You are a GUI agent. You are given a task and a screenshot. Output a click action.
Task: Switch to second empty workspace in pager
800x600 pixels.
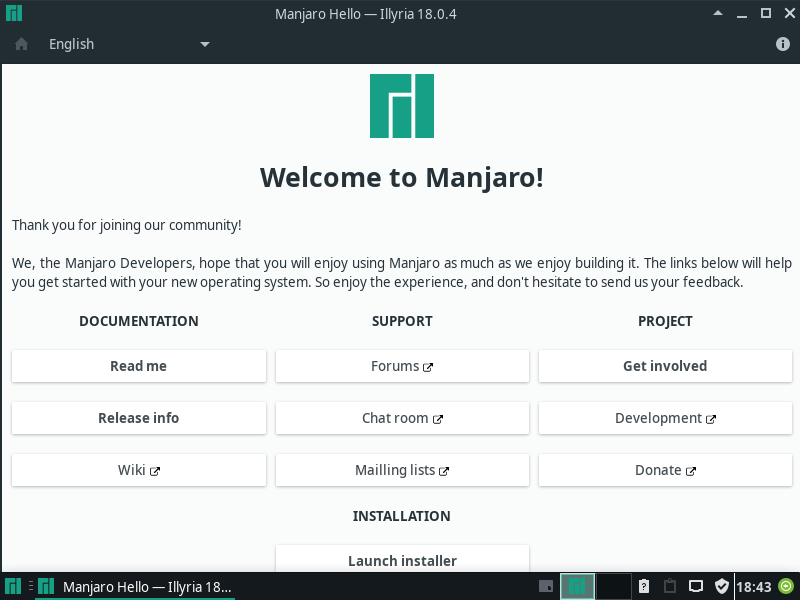click(613, 586)
